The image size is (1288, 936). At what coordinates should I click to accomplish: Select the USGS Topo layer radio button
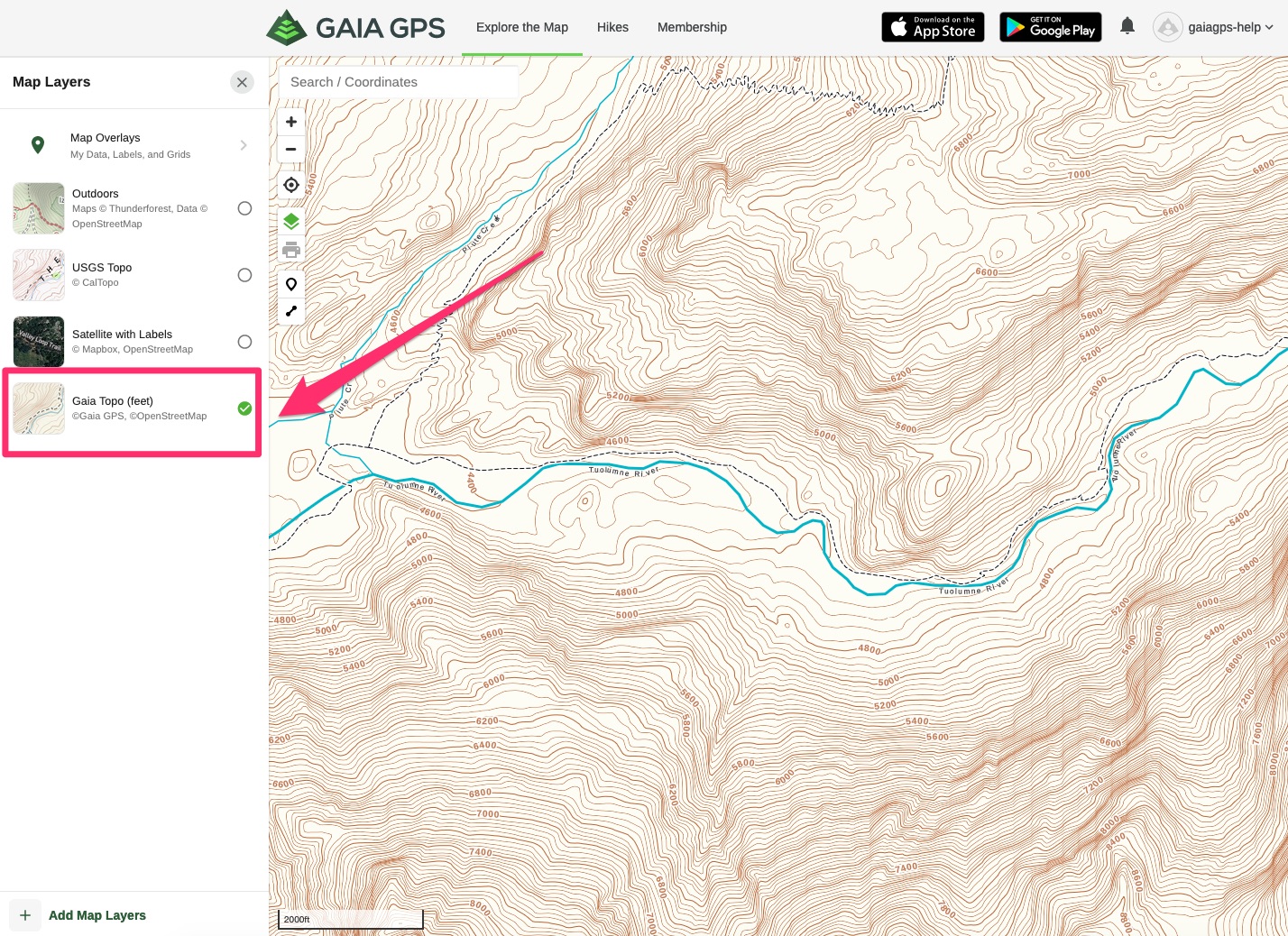(x=244, y=275)
